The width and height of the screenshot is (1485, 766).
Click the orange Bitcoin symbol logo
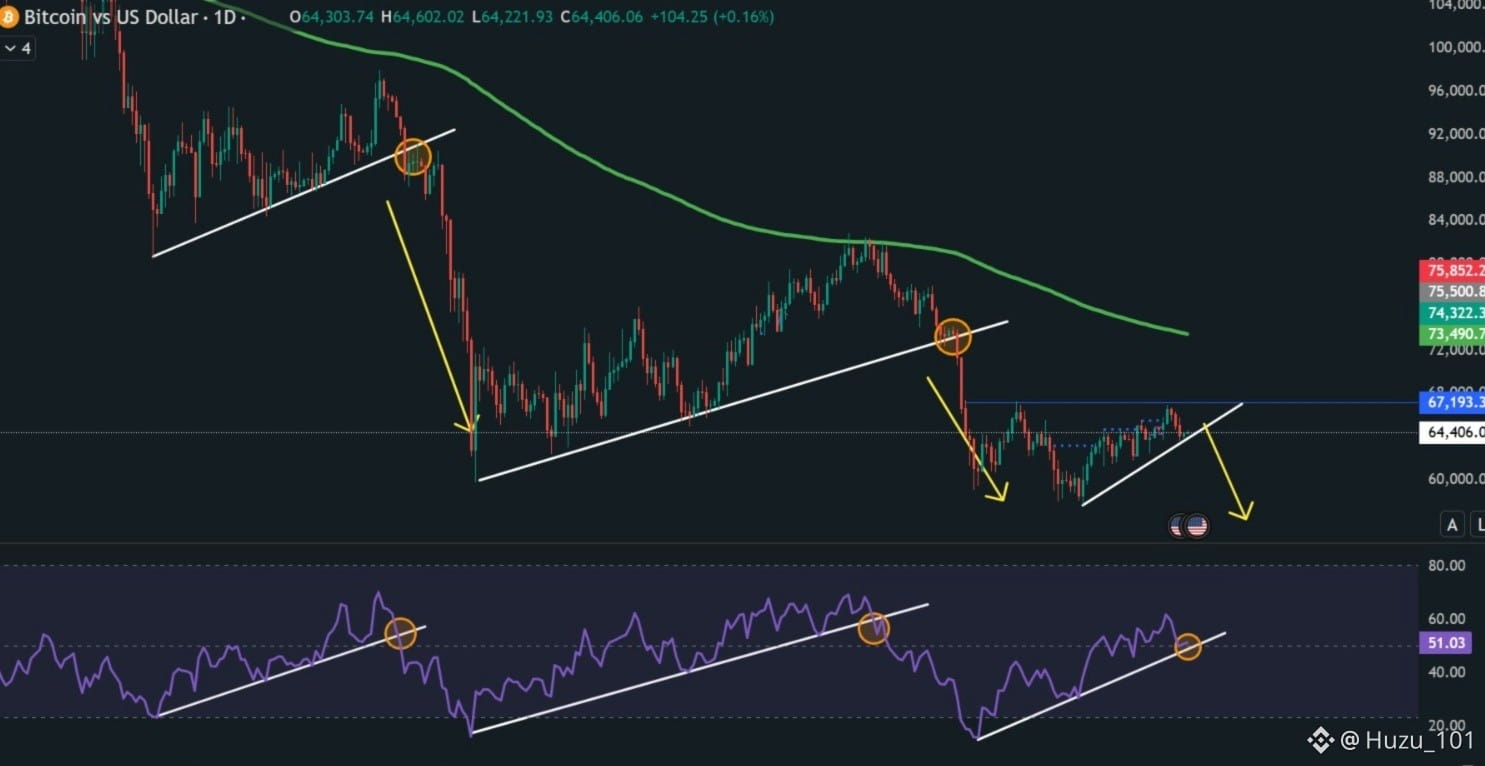[9, 17]
